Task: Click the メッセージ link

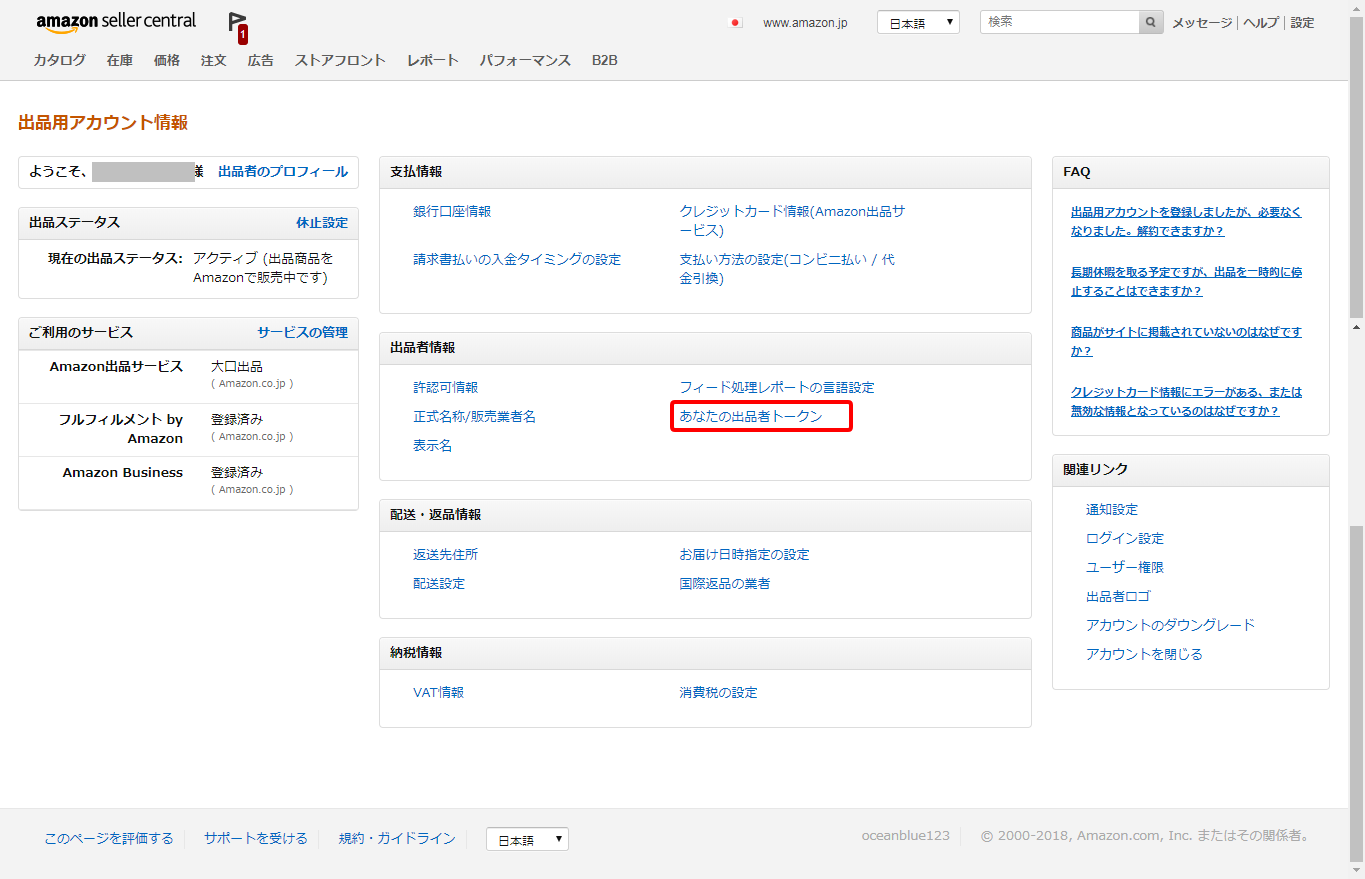Action: tap(1202, 22)
